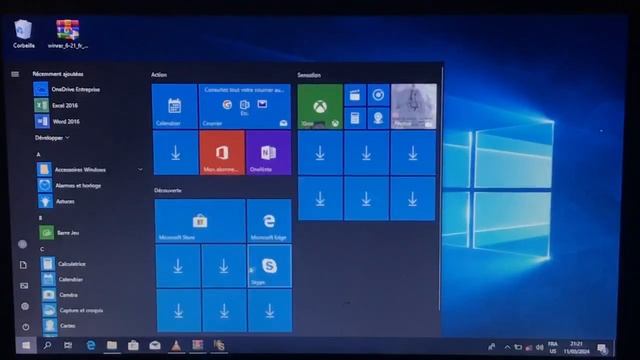Open Documents from the Start rail
The height and width of the screenshot is (360, 640).
(x=23, y=265)
